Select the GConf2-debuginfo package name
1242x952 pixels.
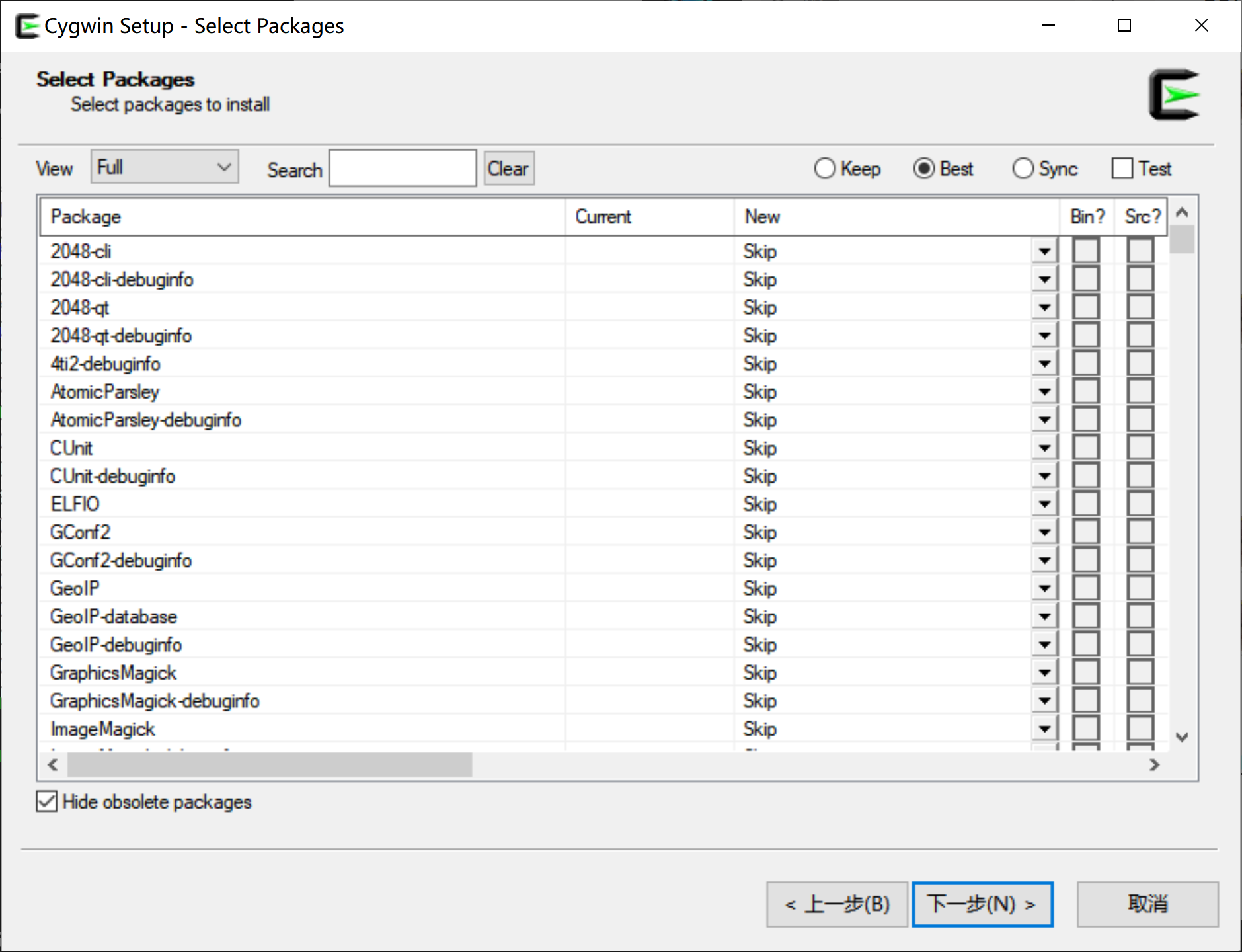tap(121, 561)
